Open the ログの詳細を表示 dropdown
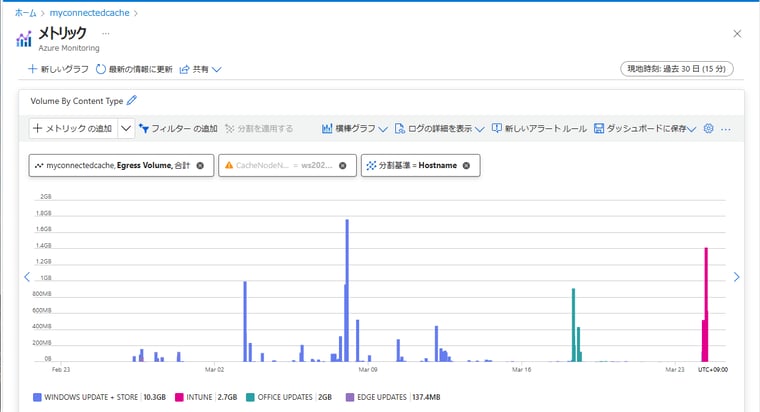The height and width of the screenshot is (412, 760). [x=440, y=128]
